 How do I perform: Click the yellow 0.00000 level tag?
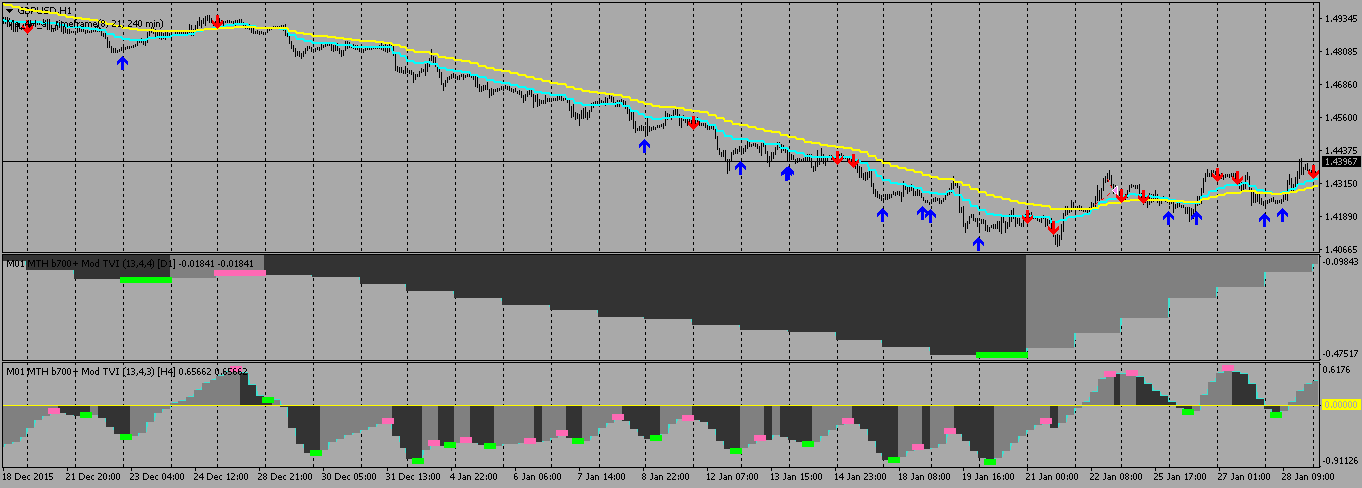click(x=1340, y=404)
